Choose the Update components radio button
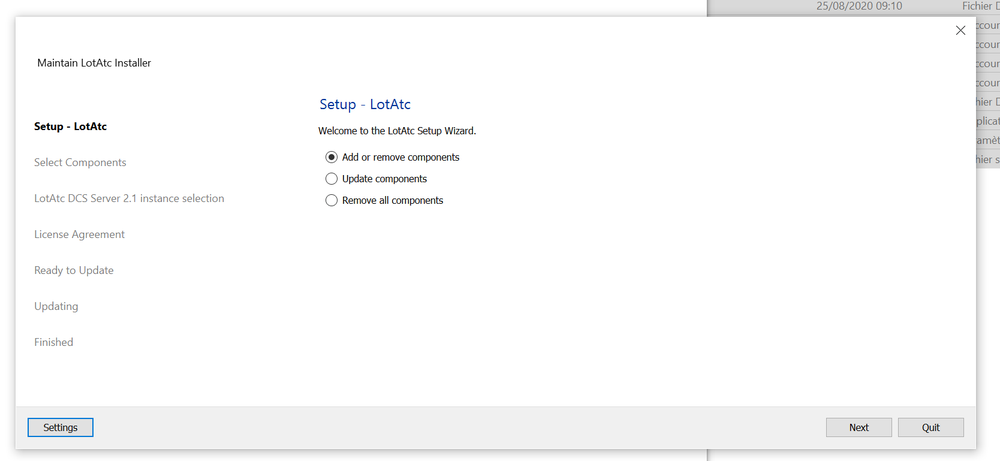 331,179
